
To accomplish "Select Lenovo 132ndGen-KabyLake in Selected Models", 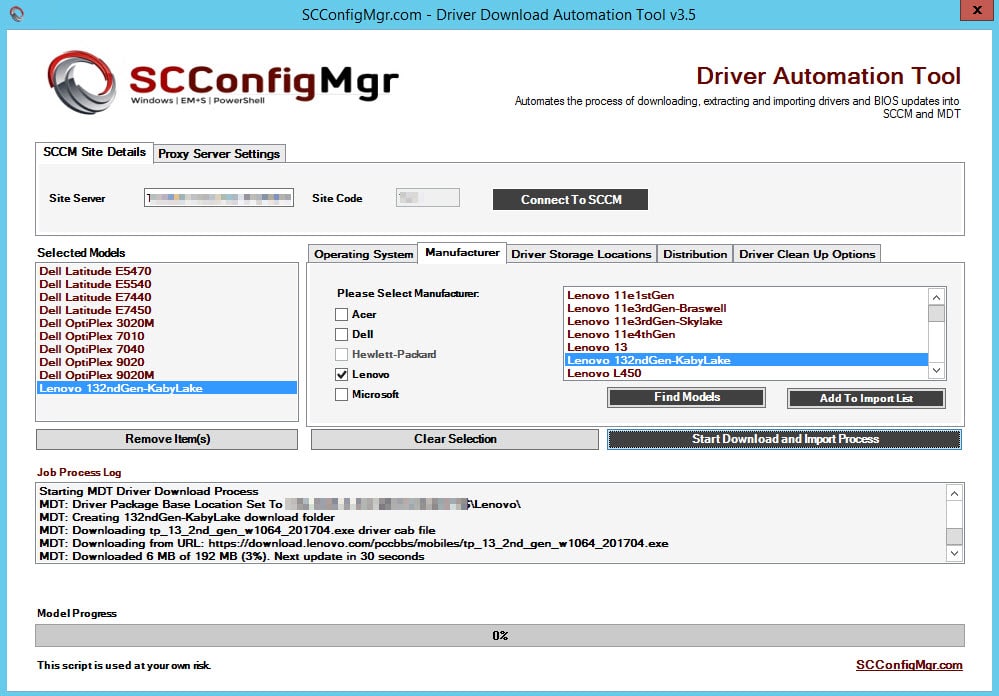I will click(167, 388).
